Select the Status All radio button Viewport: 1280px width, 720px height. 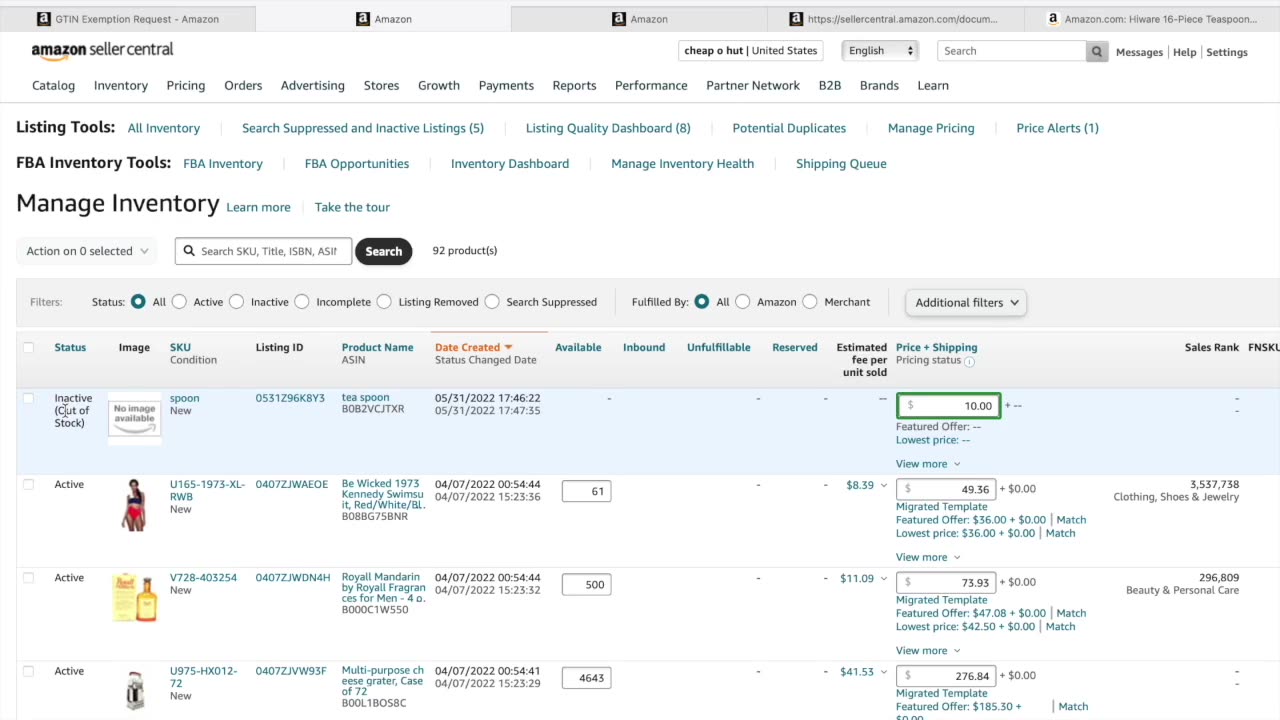(138, 302)
